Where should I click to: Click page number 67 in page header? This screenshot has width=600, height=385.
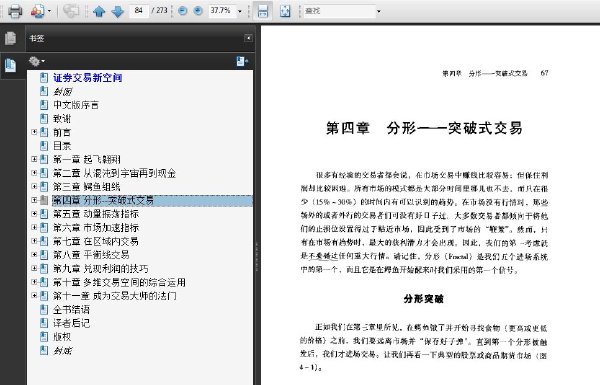(544, 73)
